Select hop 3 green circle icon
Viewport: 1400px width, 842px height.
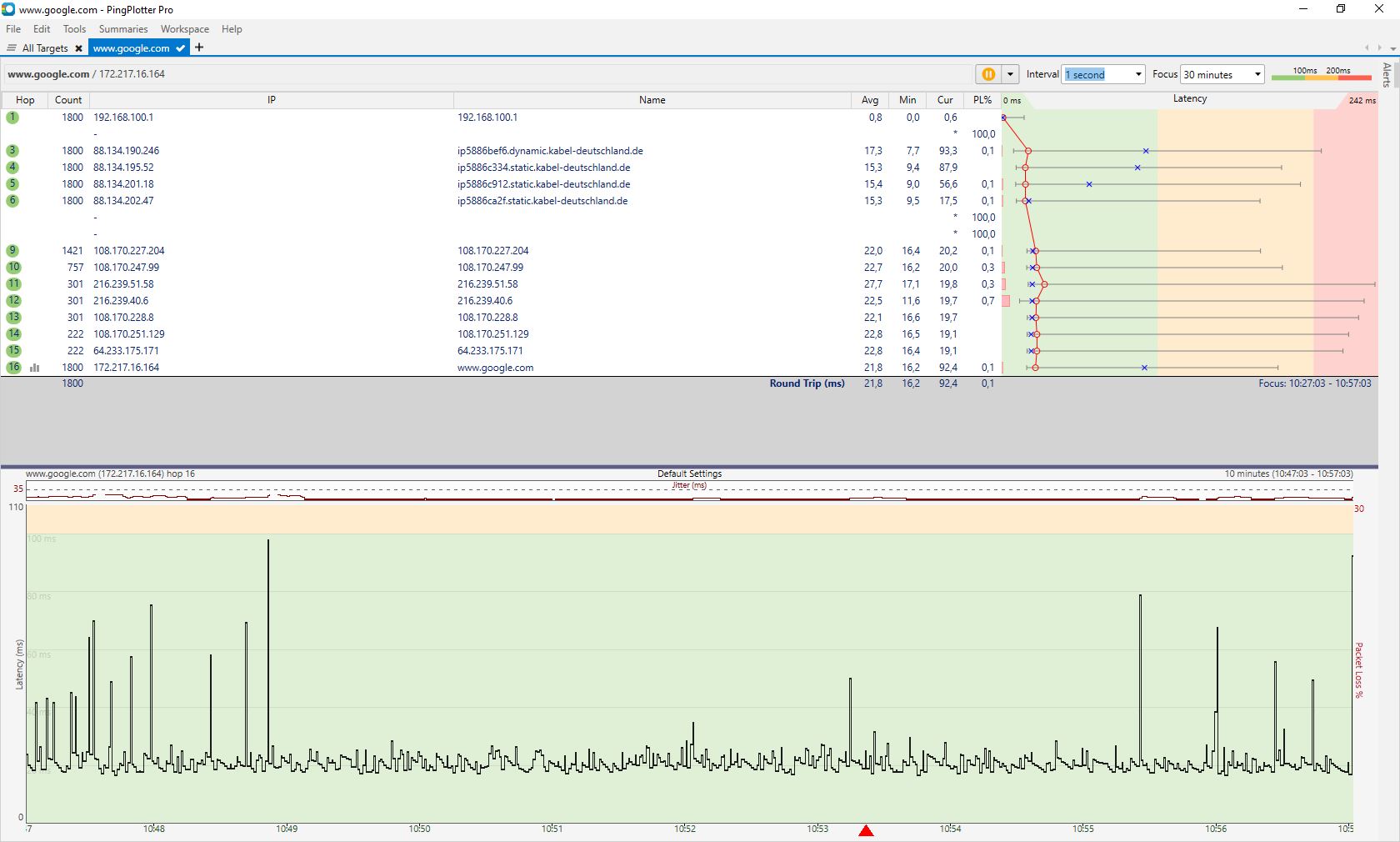12,151
